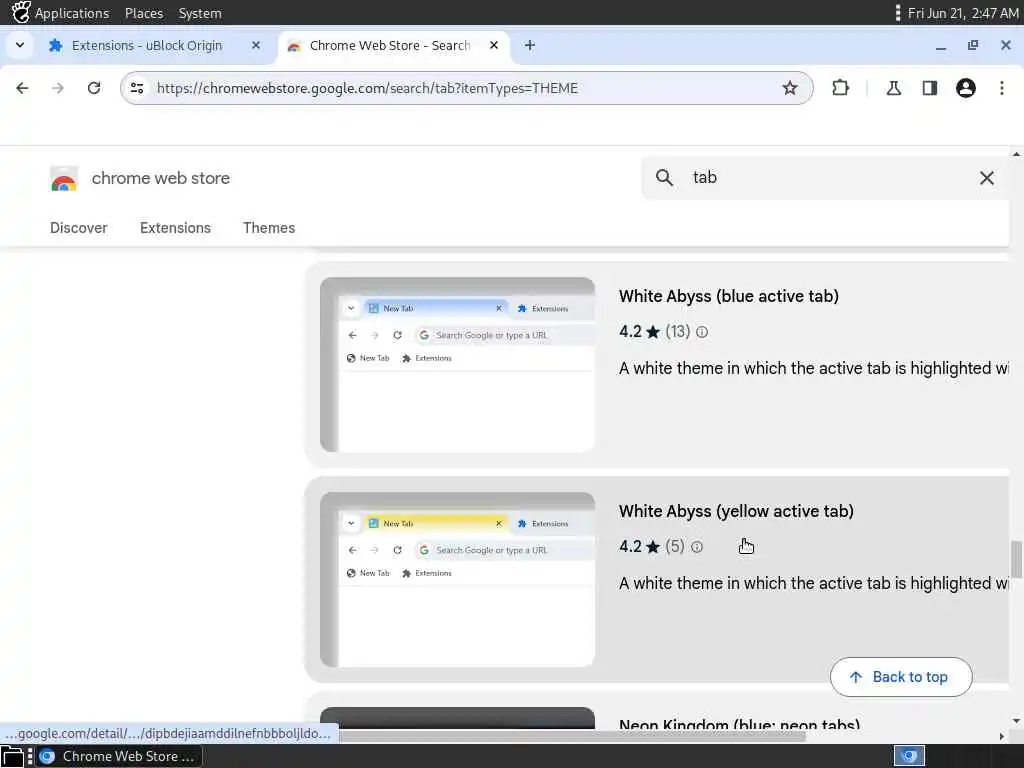Open the Extensions puzzle icon
1024x768 pixels.
[x=840, y=88]
